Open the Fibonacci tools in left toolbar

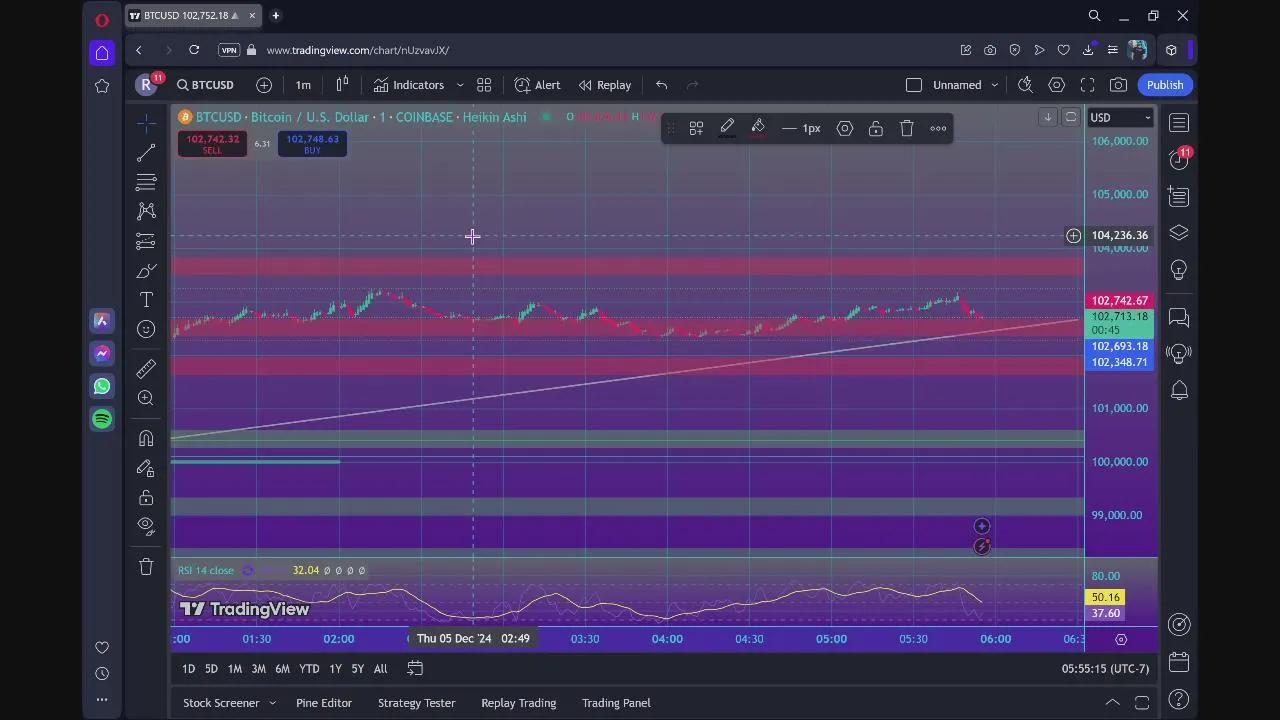click(146, 182)
